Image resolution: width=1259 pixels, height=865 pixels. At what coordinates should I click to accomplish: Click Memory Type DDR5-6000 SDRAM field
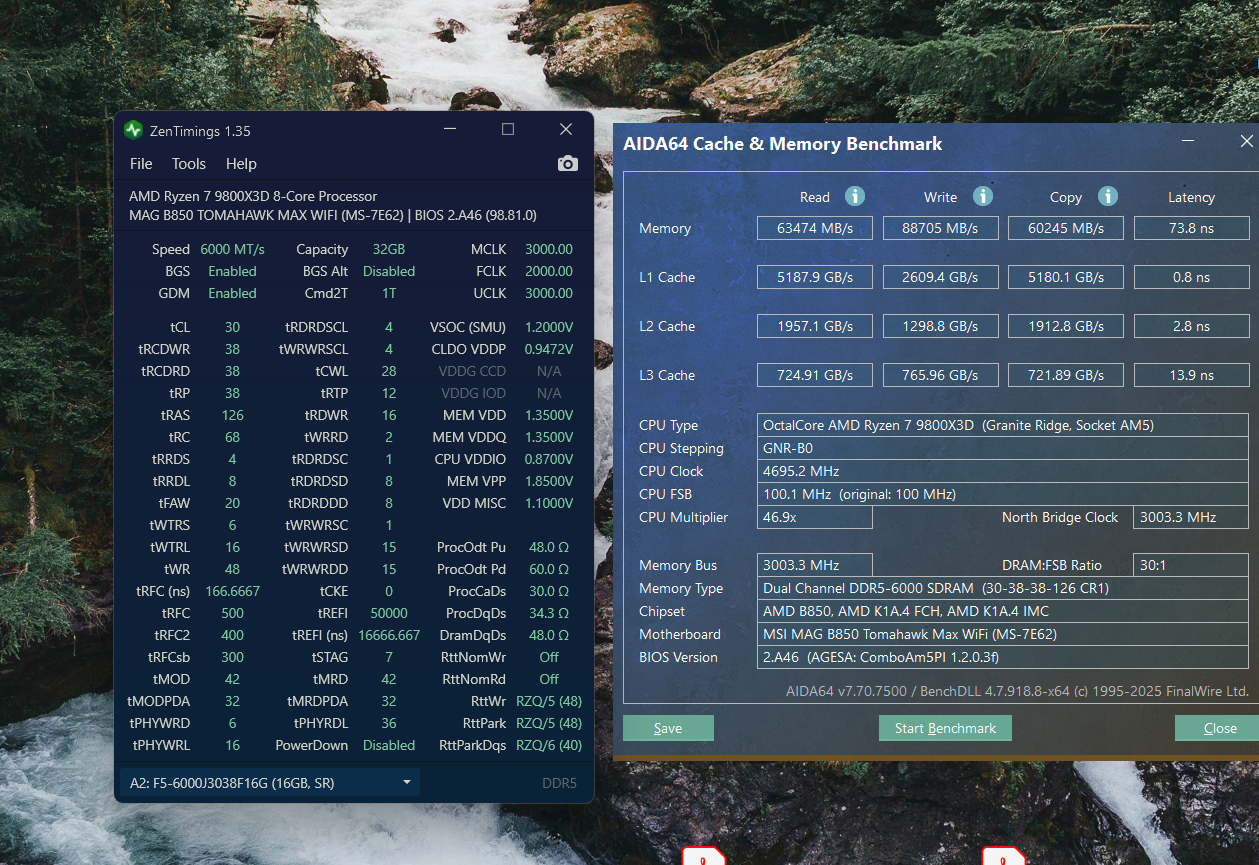point(1003,588)
